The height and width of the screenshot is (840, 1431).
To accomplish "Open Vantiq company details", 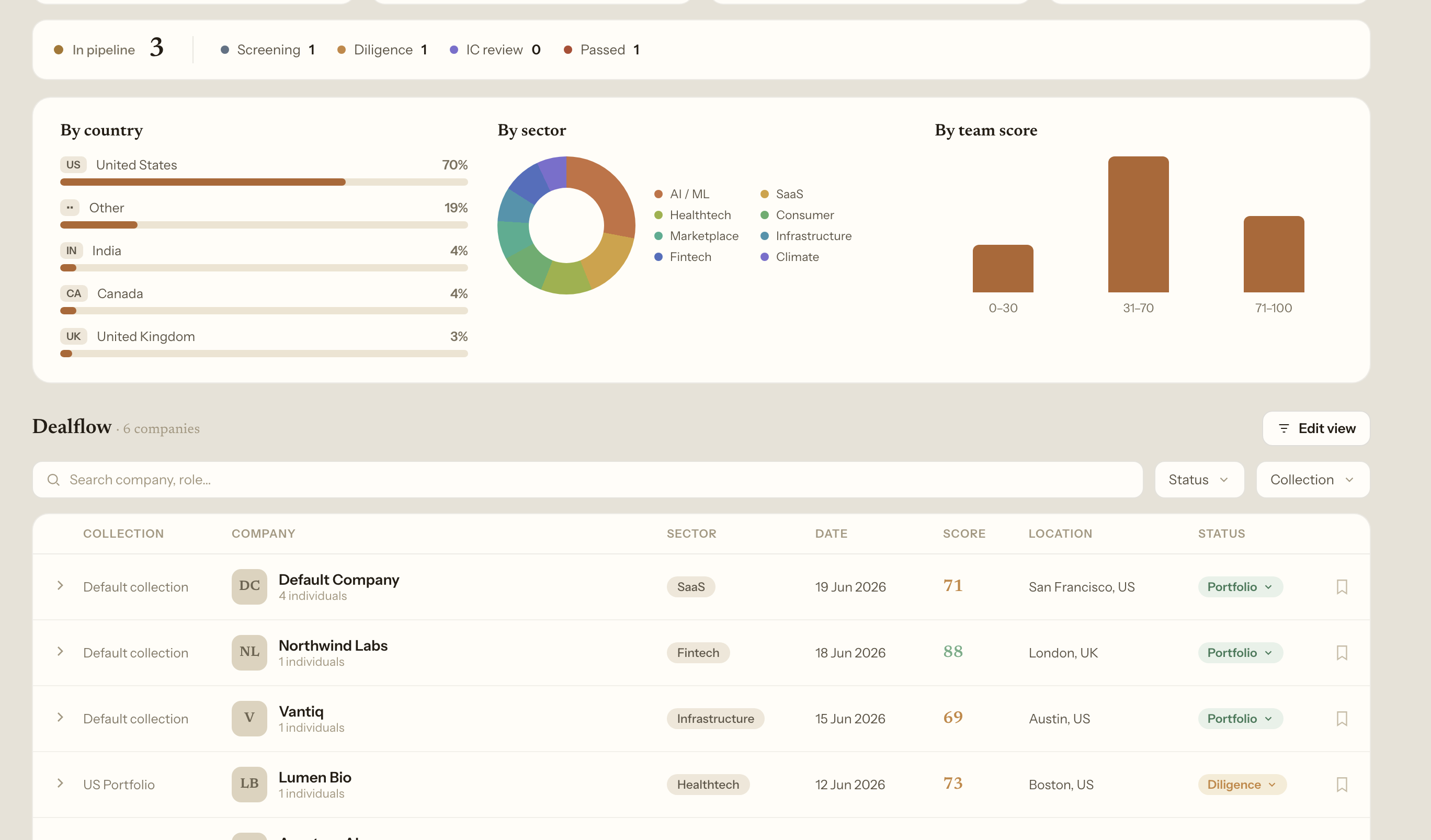I will click(301, 711).
